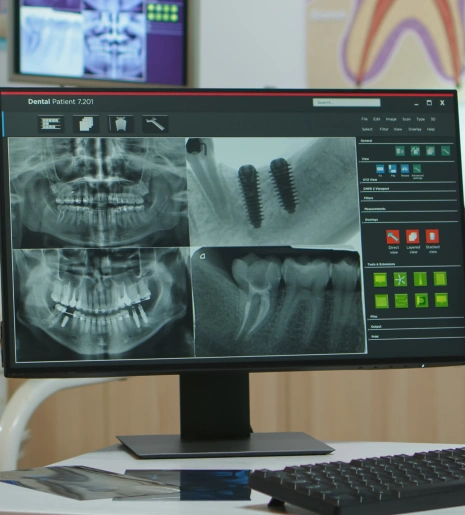This screenshot has height=515, width=465.
Task: Click the Rotate view icon
Action: [405, 169]
